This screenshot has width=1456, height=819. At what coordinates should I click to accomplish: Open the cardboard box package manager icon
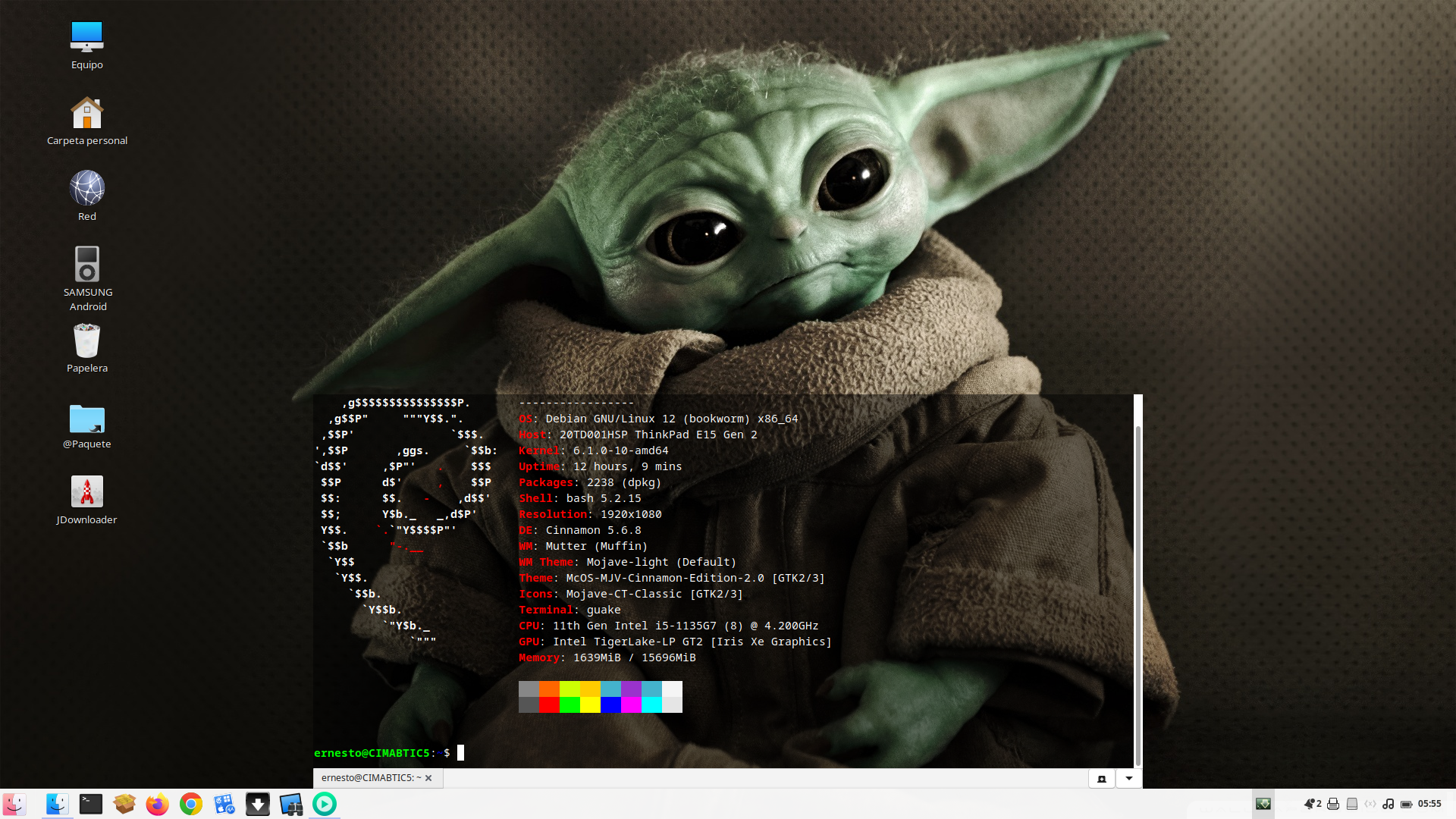click(124, 804)
